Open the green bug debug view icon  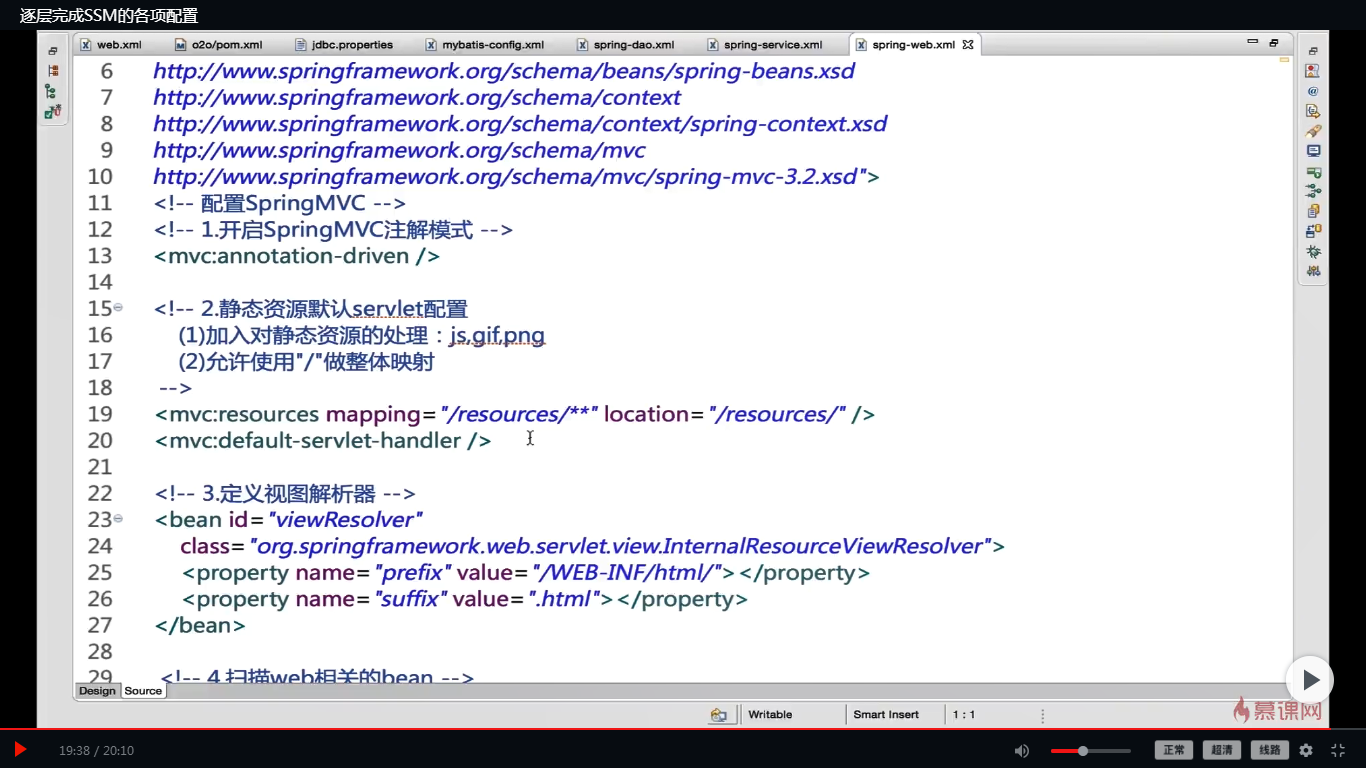pyautogui.click(x=1313, y=251)
